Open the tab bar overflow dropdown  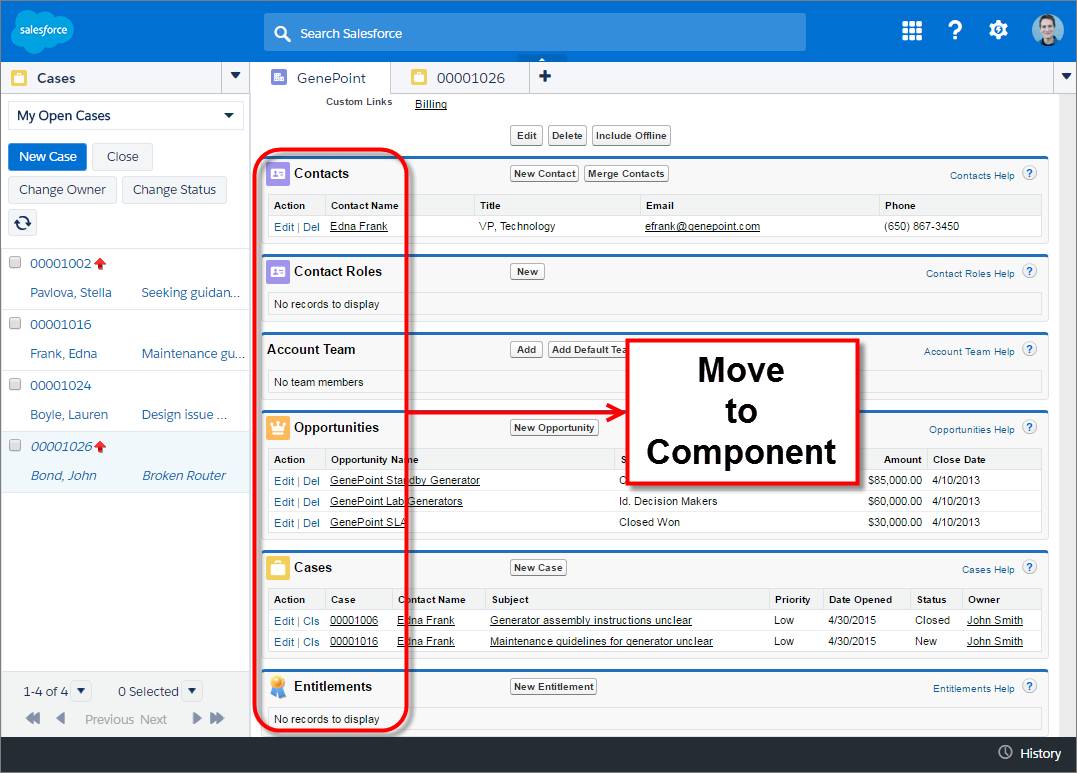(1066, 76)
